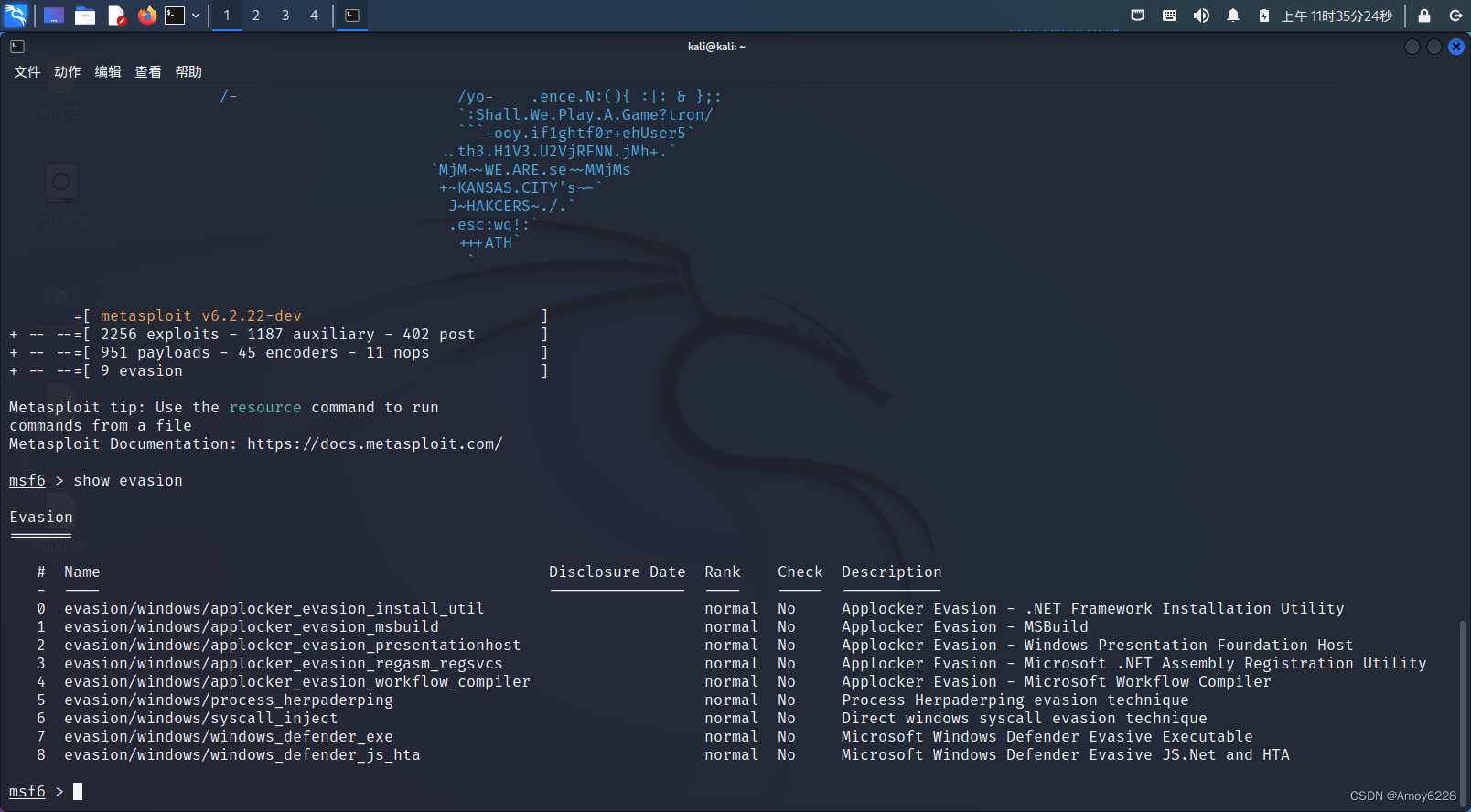This screenshot has width=1471, height=812.
Task: Switch to workspace 3
Action: (x=285, y=16)
